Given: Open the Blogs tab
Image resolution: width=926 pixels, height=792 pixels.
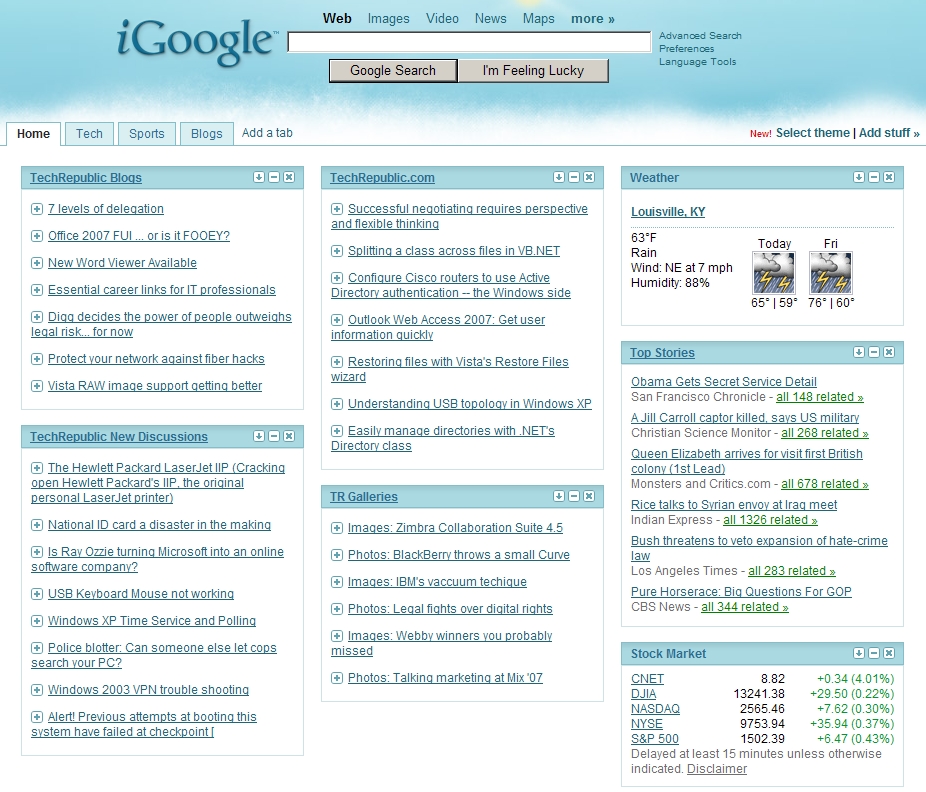Looking at the screenshot, I should [x=207, y=133].
